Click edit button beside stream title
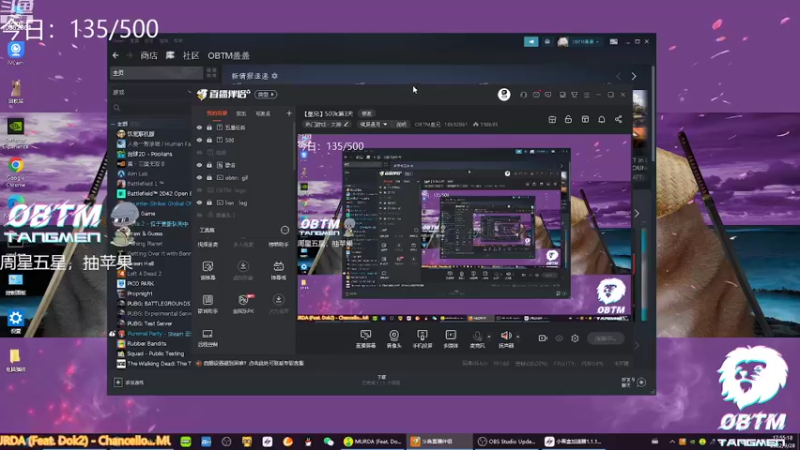The image size is (800, 450). 367,113
